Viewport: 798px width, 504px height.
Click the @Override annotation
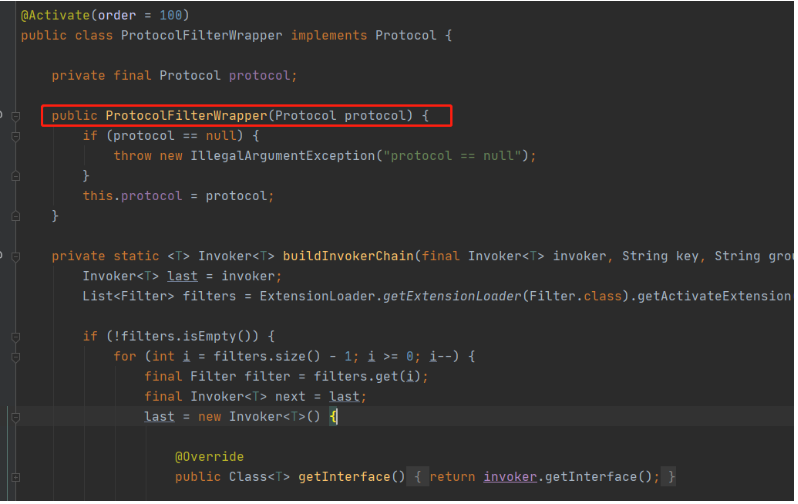tap(209, 457)
